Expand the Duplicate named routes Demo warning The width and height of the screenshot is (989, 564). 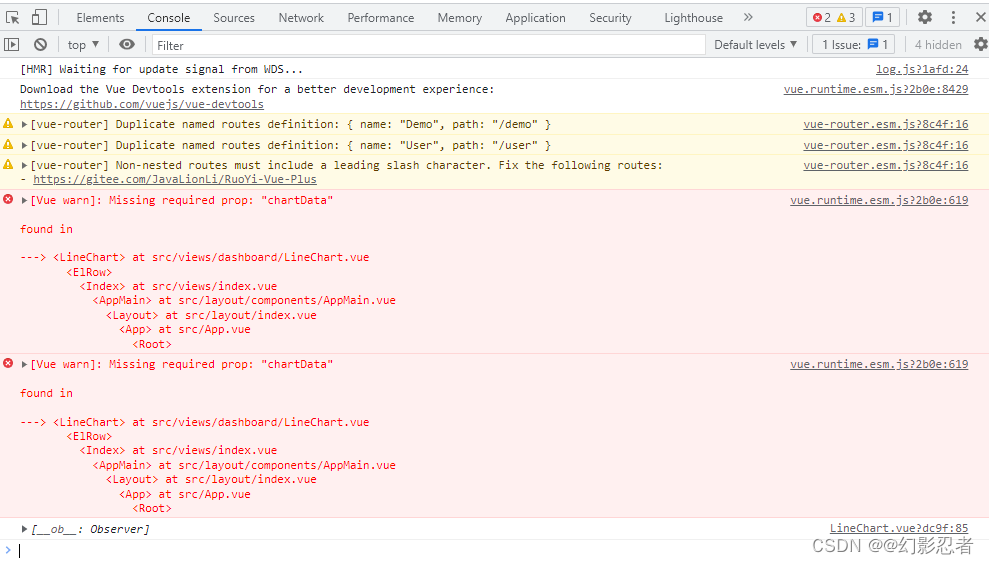(x=24, y=124)
